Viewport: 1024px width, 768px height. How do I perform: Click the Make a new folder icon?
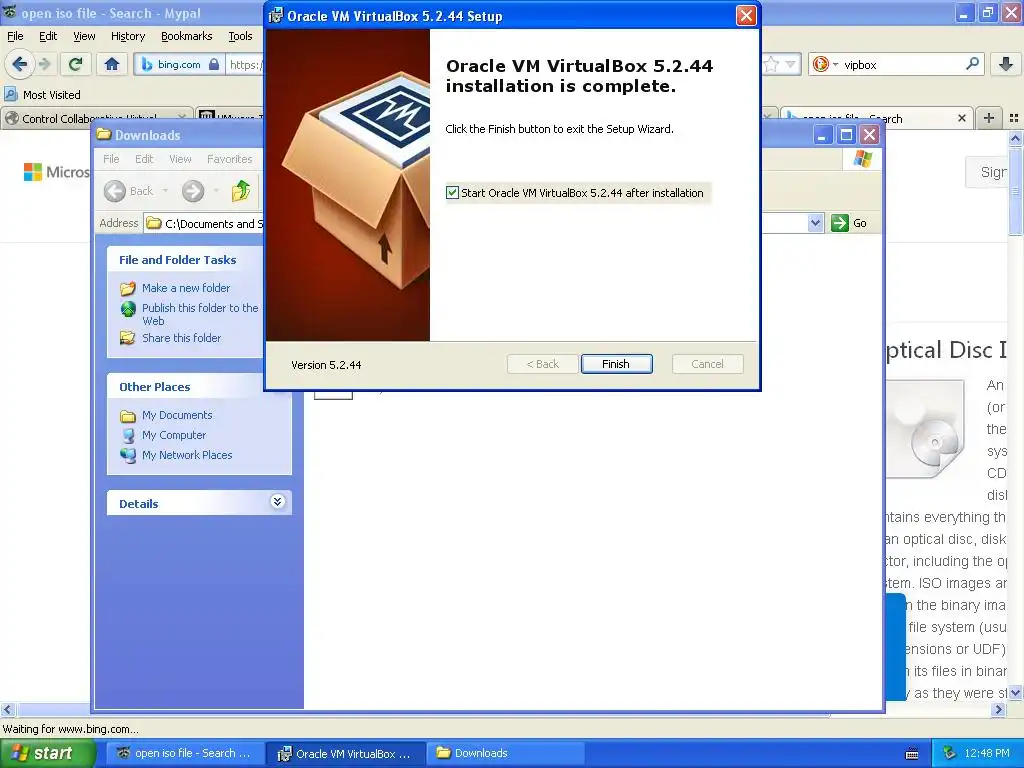(128, 288)
